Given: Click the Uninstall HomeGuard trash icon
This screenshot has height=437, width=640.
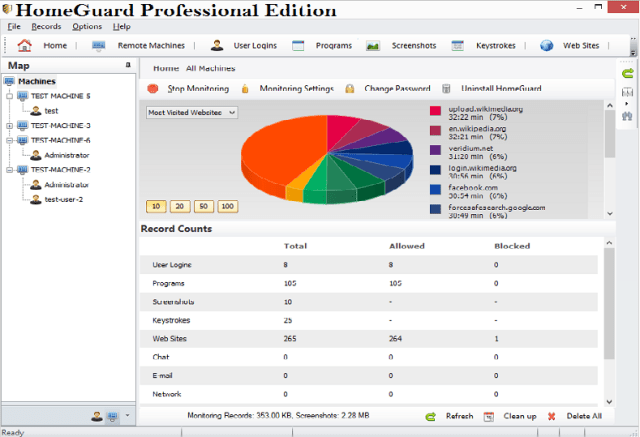Looking at the screenshot, I should coord(446,89).
